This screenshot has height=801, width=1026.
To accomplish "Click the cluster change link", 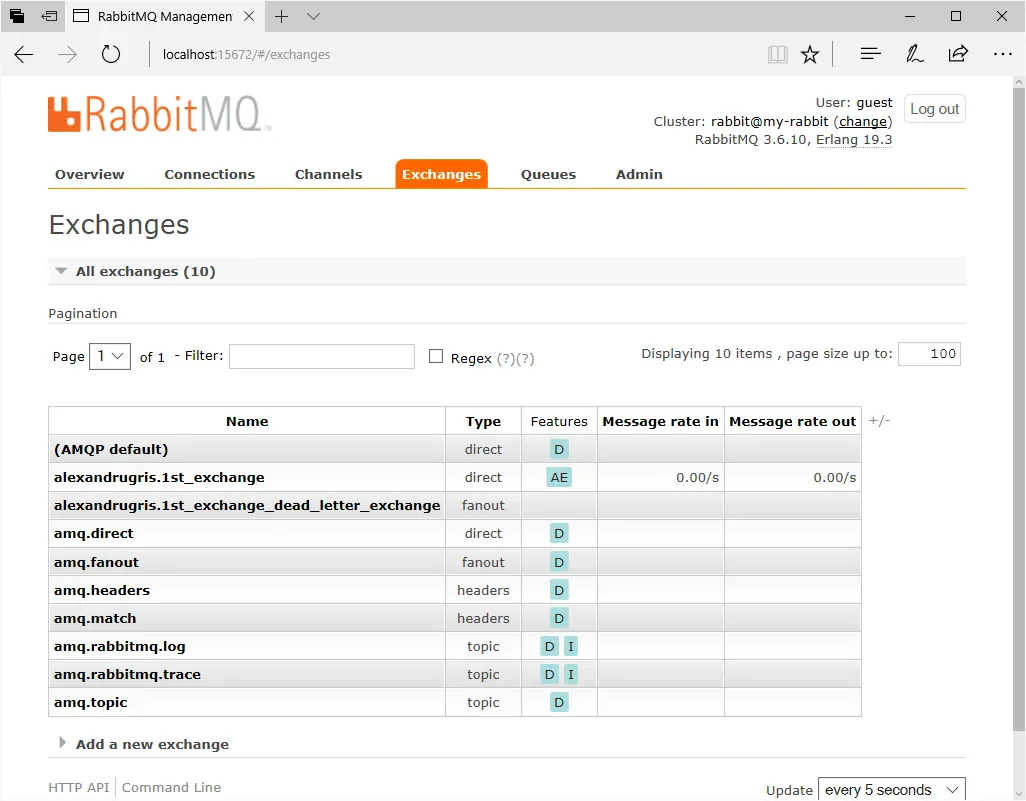I will (863, 122).
